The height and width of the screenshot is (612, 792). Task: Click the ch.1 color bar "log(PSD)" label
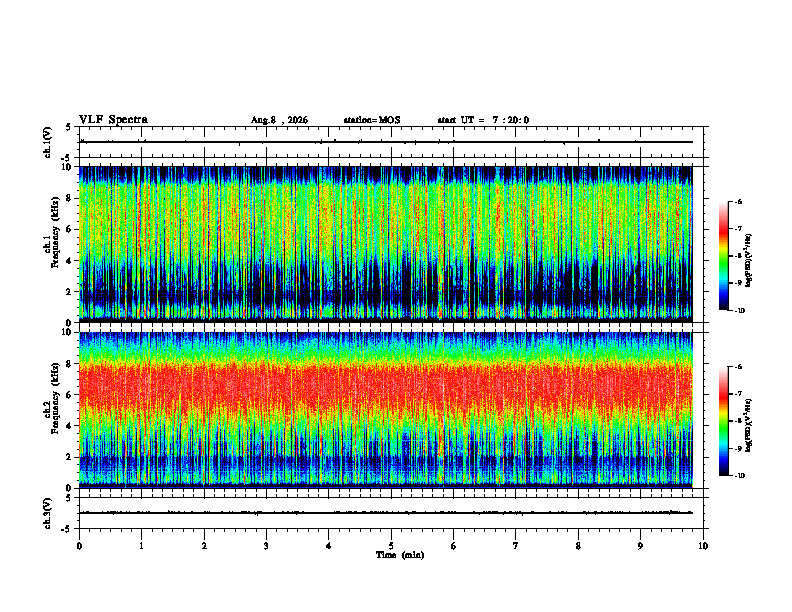click(749, 261)
